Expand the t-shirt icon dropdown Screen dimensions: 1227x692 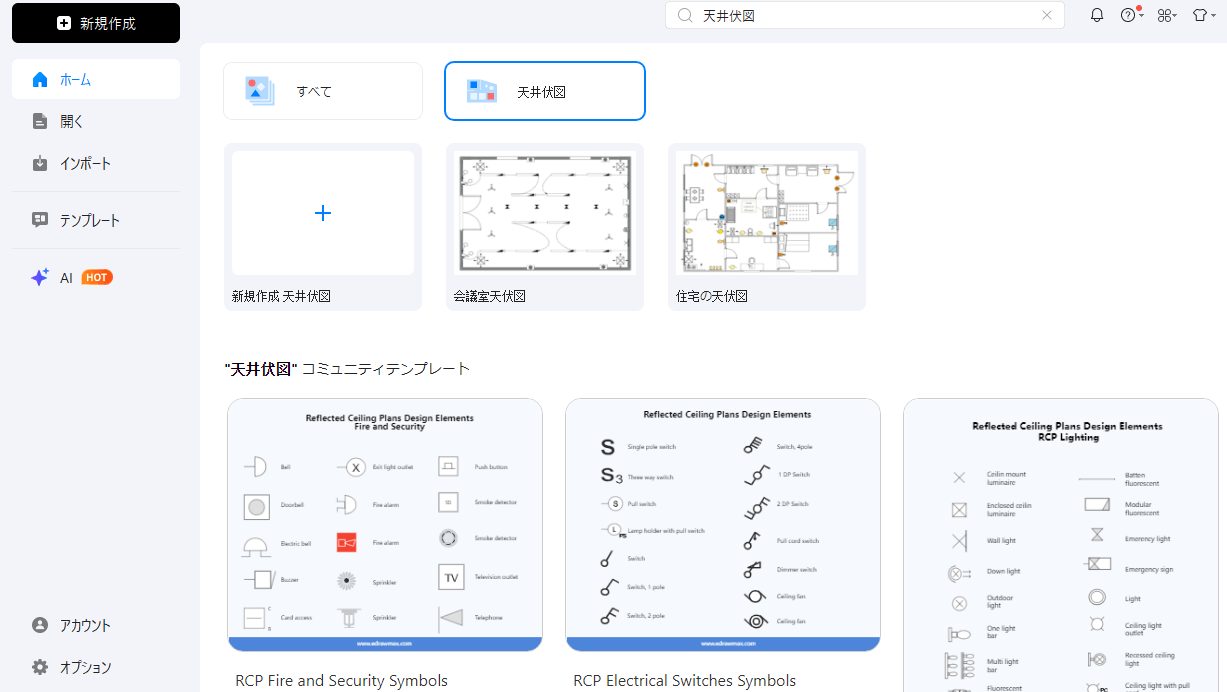1213,17
